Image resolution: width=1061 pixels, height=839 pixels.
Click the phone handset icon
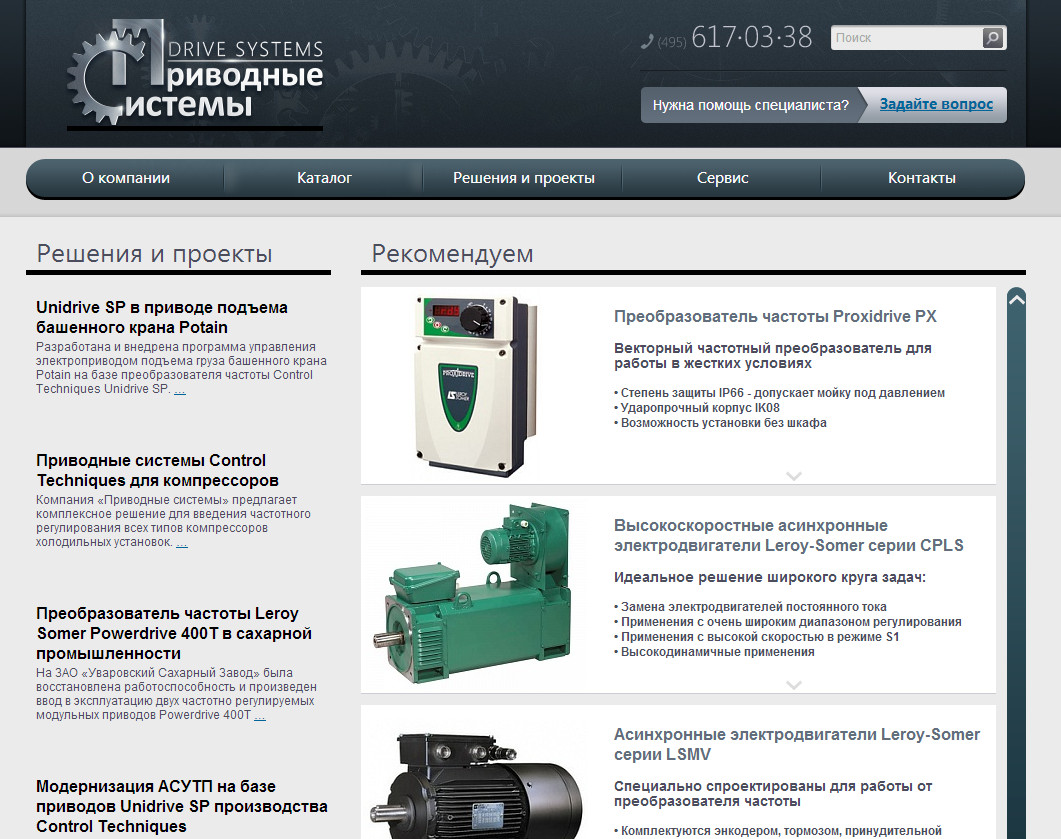[647, 41]
